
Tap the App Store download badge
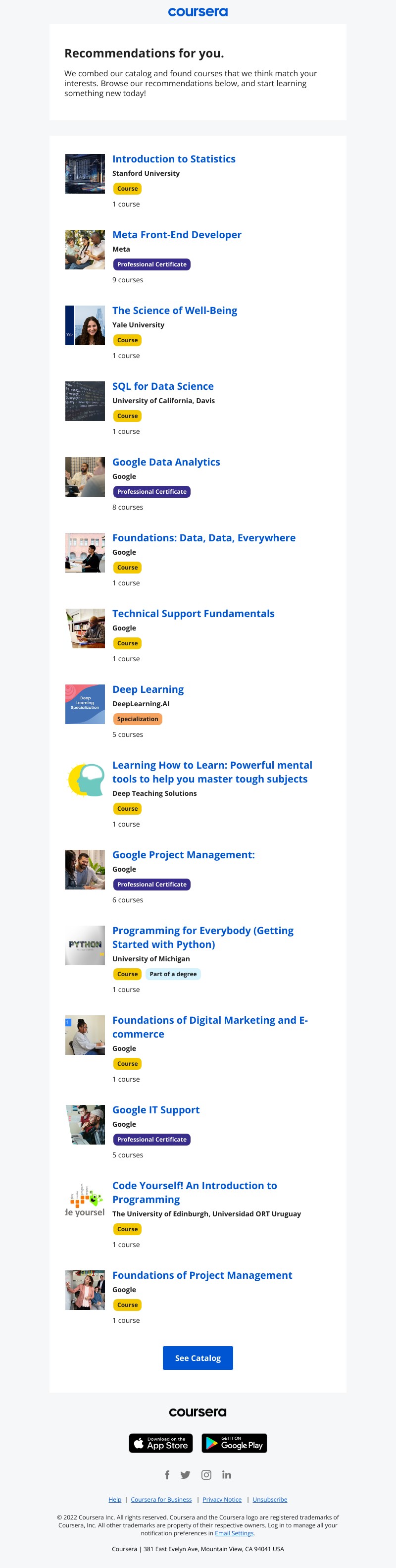click(x=160, y=1443)
